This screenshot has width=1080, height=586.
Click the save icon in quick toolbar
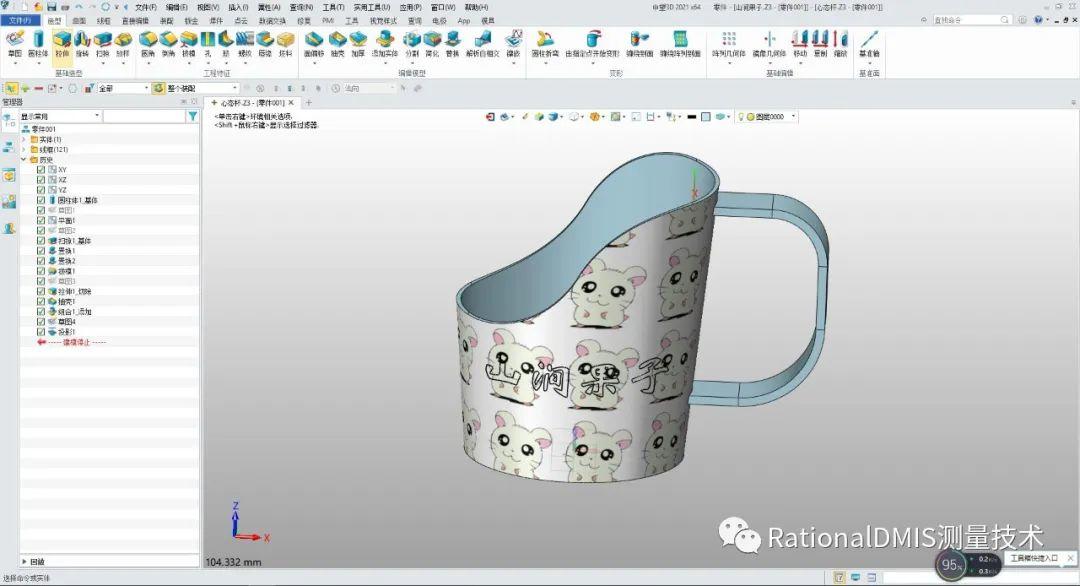pyautogui.click(x=52, y=7)
